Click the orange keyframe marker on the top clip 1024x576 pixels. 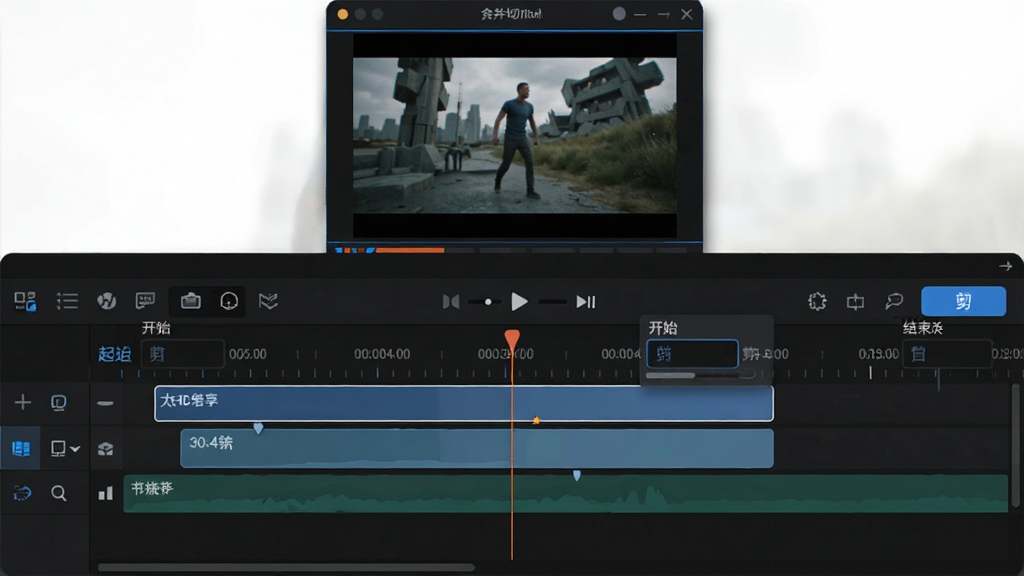pyautogui.click(x=536, y=420)
